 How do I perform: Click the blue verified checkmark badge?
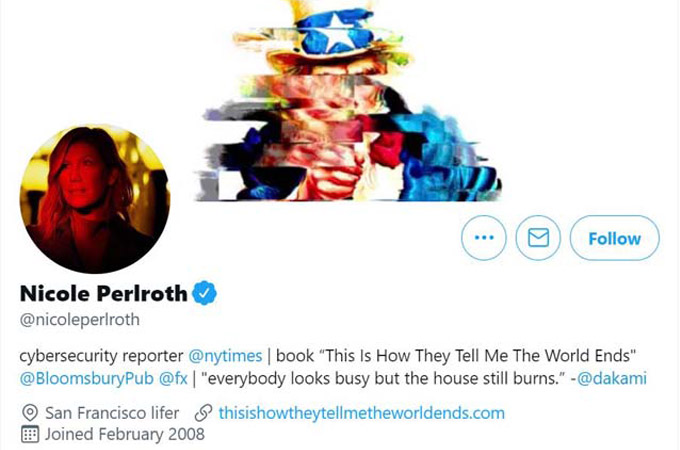204,293
